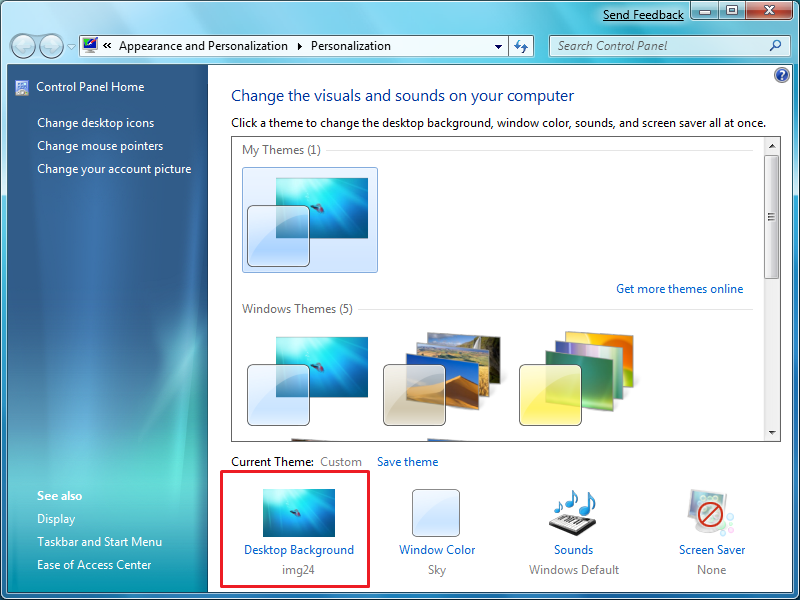Open the address bar dropdown arrow
Image resolution: width=800 pixels, height=600 pixels.
click(498, 46)
